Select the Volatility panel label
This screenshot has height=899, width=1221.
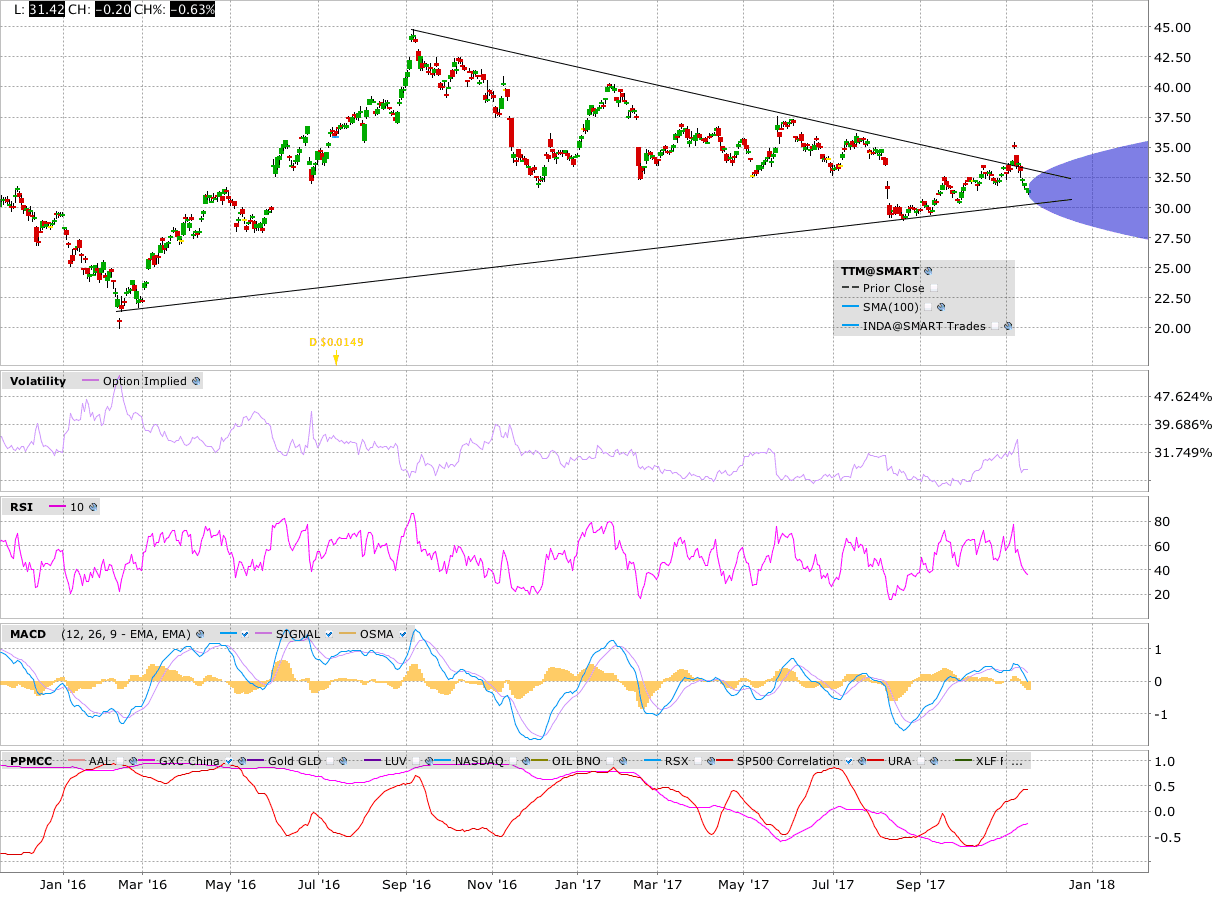(x=37, y=381)
